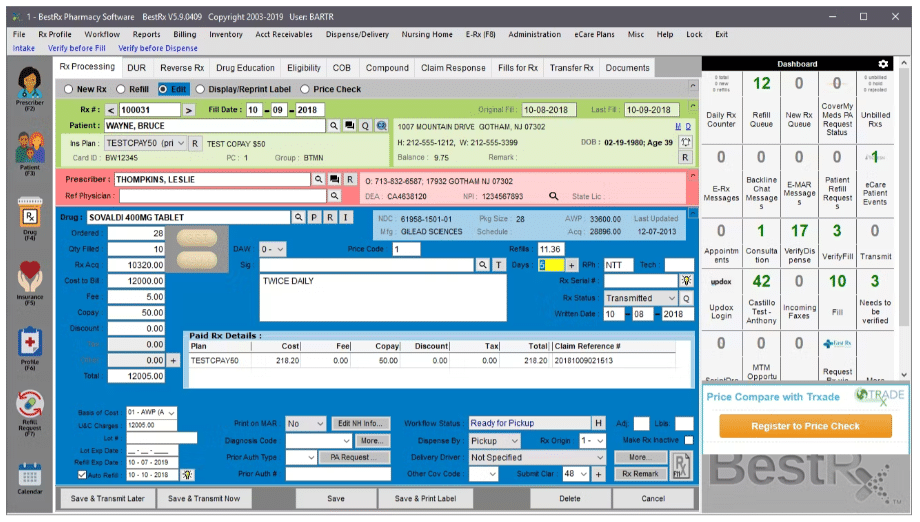Click the Edit NH Info button

(361, 423)
